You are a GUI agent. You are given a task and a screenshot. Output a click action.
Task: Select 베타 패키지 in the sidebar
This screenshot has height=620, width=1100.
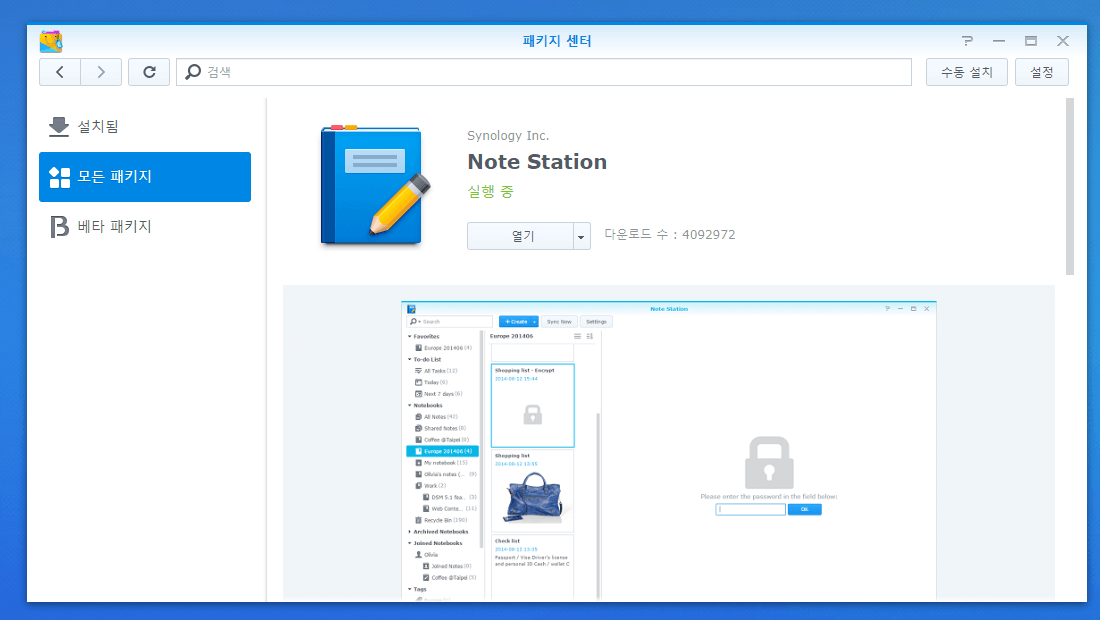pos(145,227)
